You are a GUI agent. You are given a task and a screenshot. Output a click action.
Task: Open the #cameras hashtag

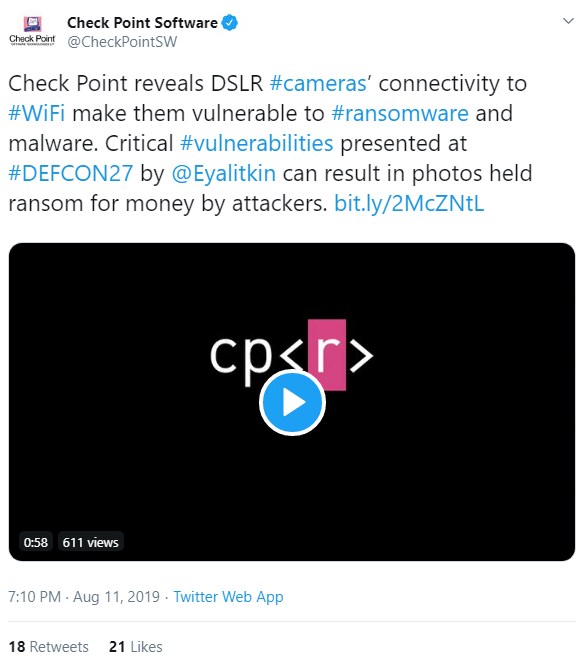[x=318, y=83]
